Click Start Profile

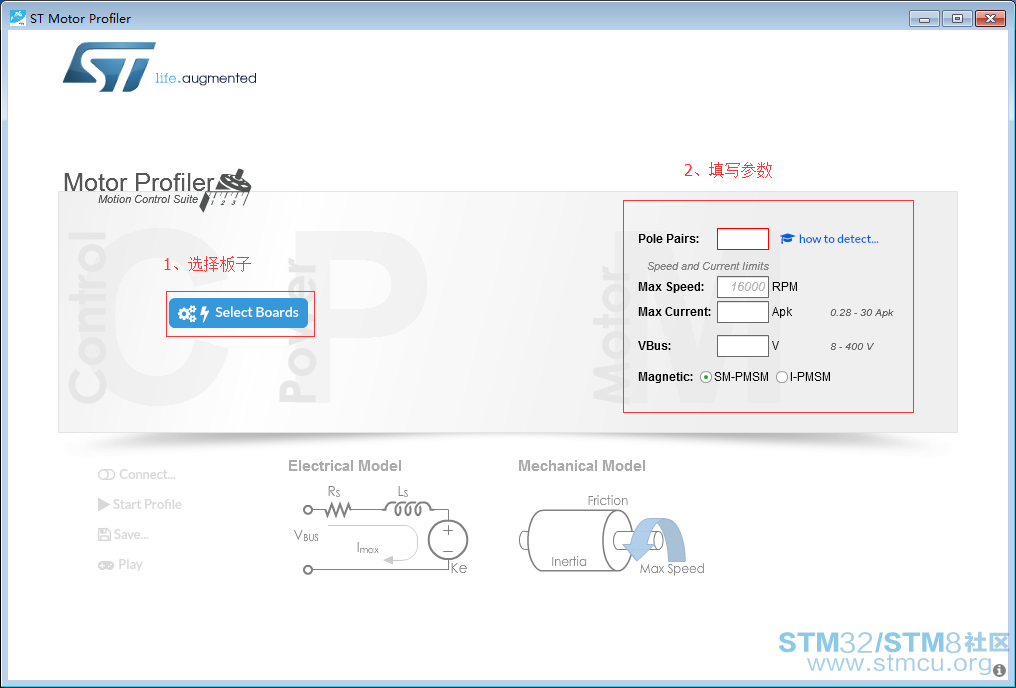(140, 505)
